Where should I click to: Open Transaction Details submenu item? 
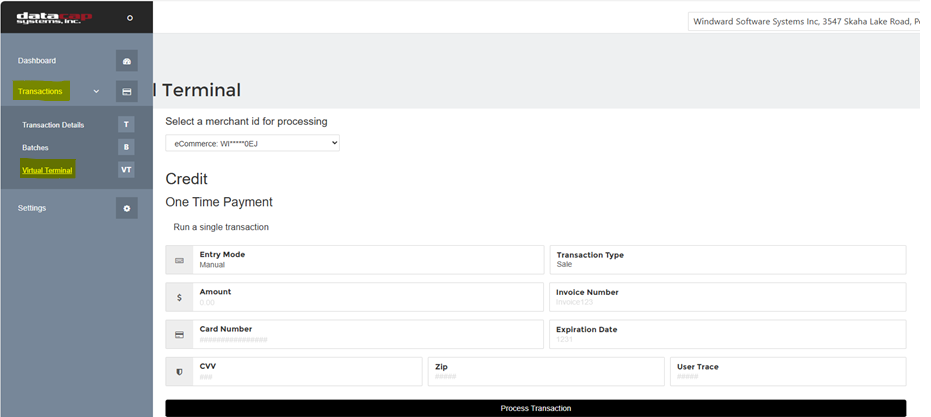point(53,125)
